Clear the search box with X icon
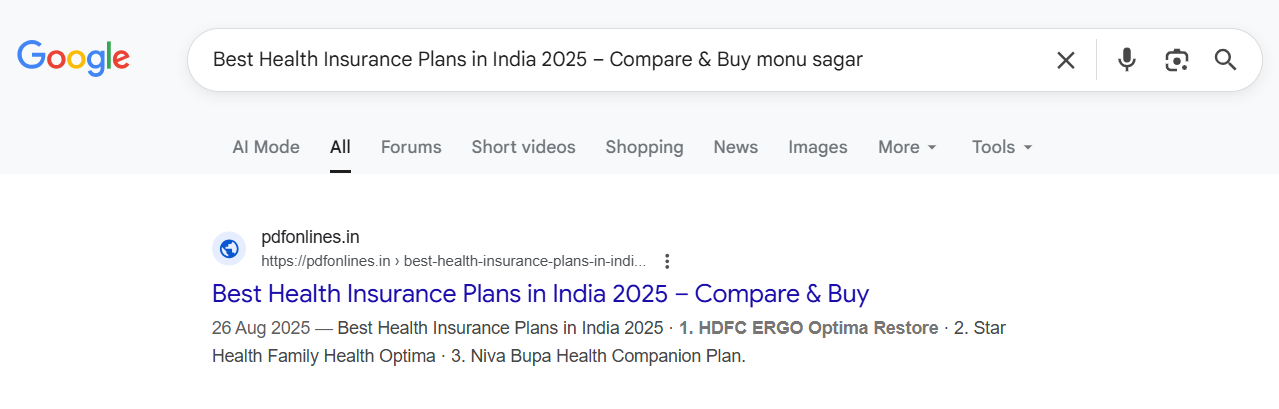1279x409 pixels. [x=1066, y=60]
